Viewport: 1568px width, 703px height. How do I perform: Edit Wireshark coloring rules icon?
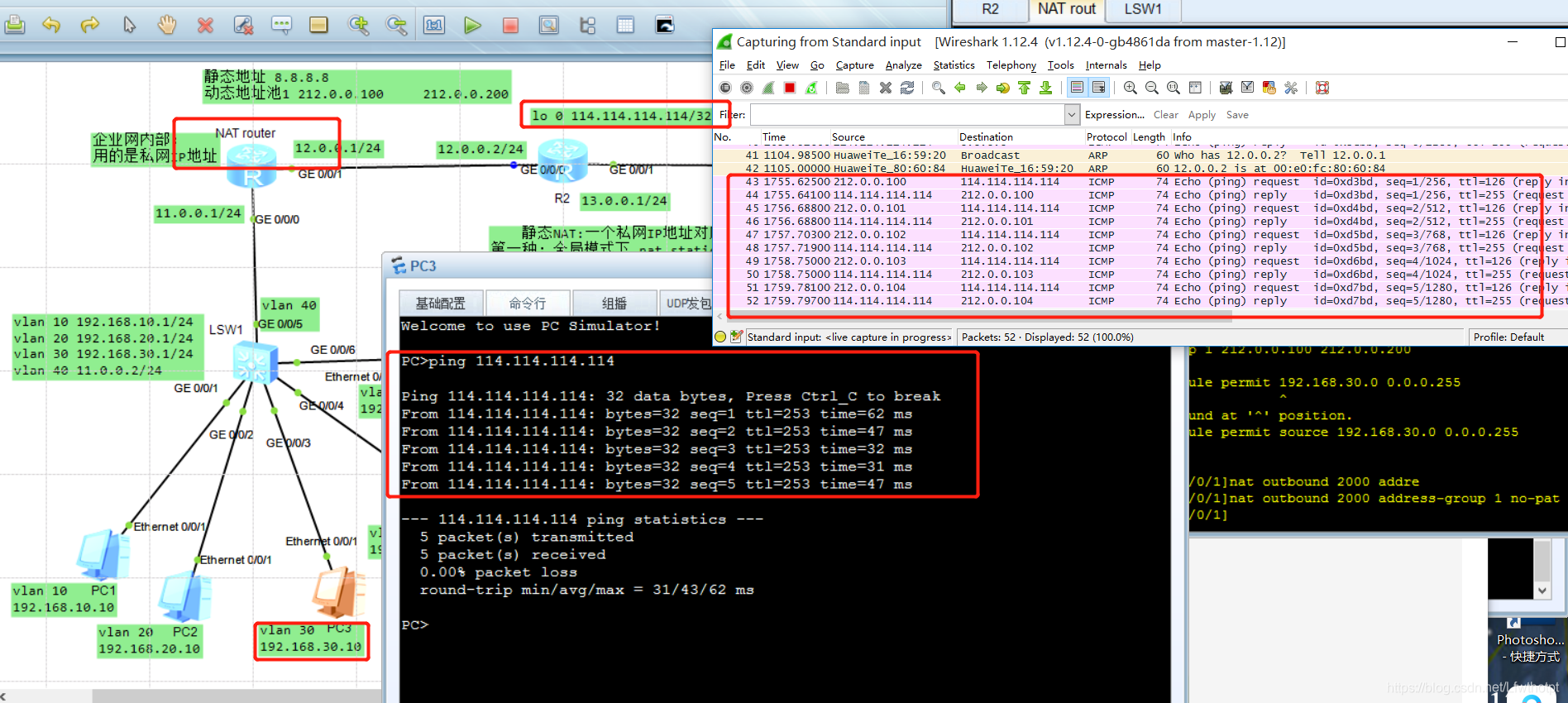[1269, 88]
